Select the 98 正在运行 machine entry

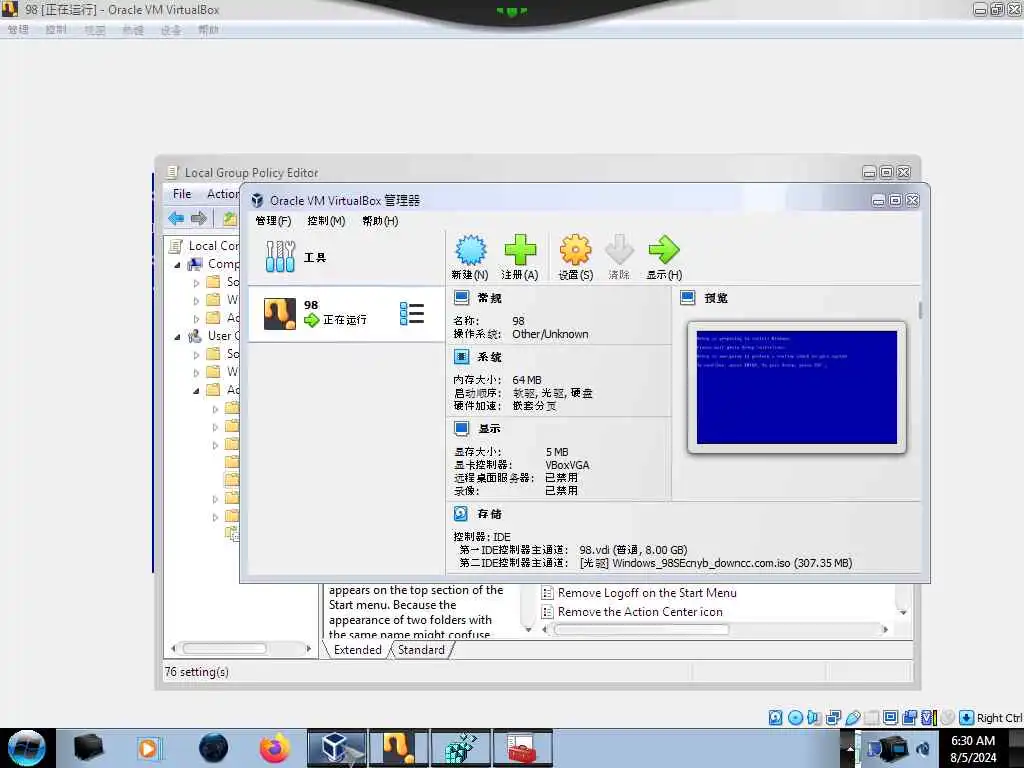click(x=346, y=314)
